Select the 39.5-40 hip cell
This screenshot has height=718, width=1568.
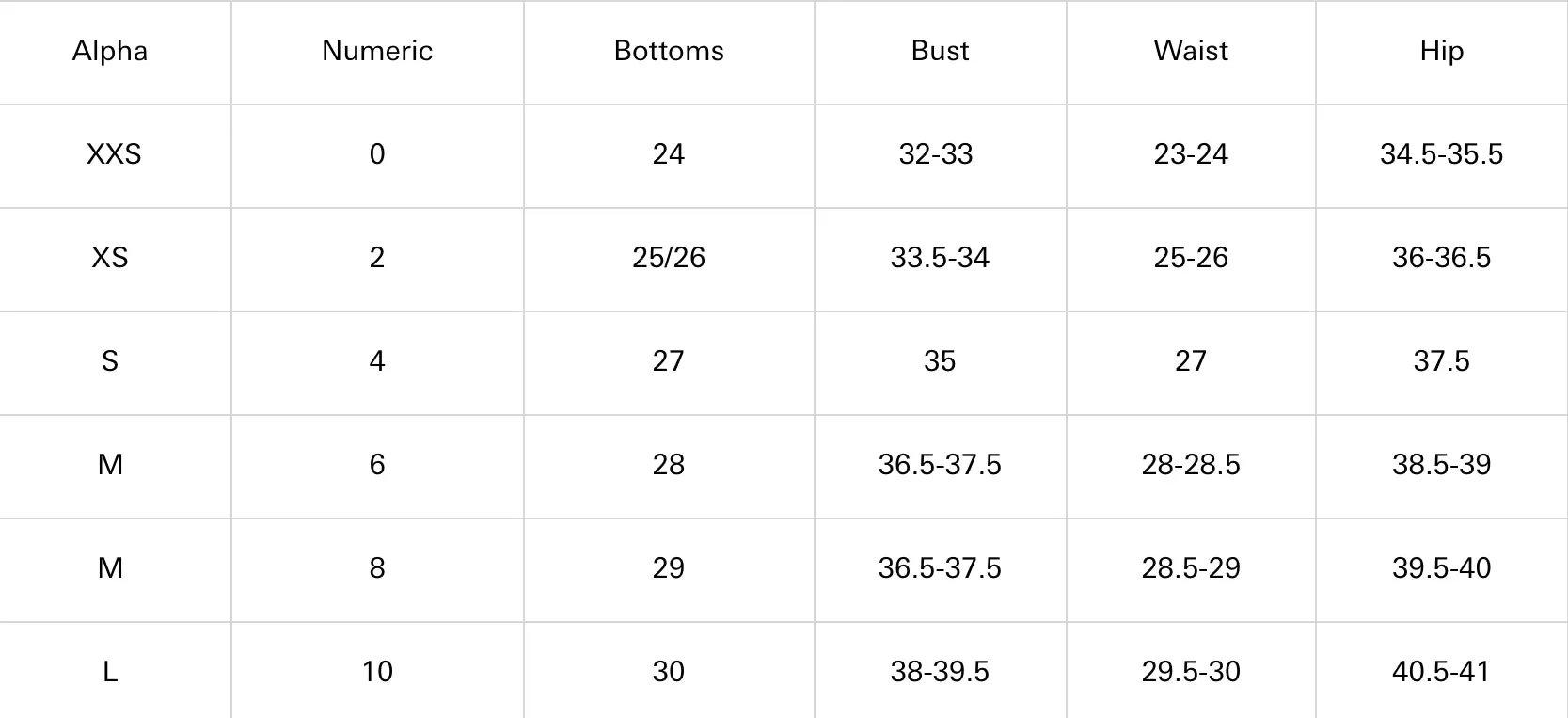(x=1441, y=568)
